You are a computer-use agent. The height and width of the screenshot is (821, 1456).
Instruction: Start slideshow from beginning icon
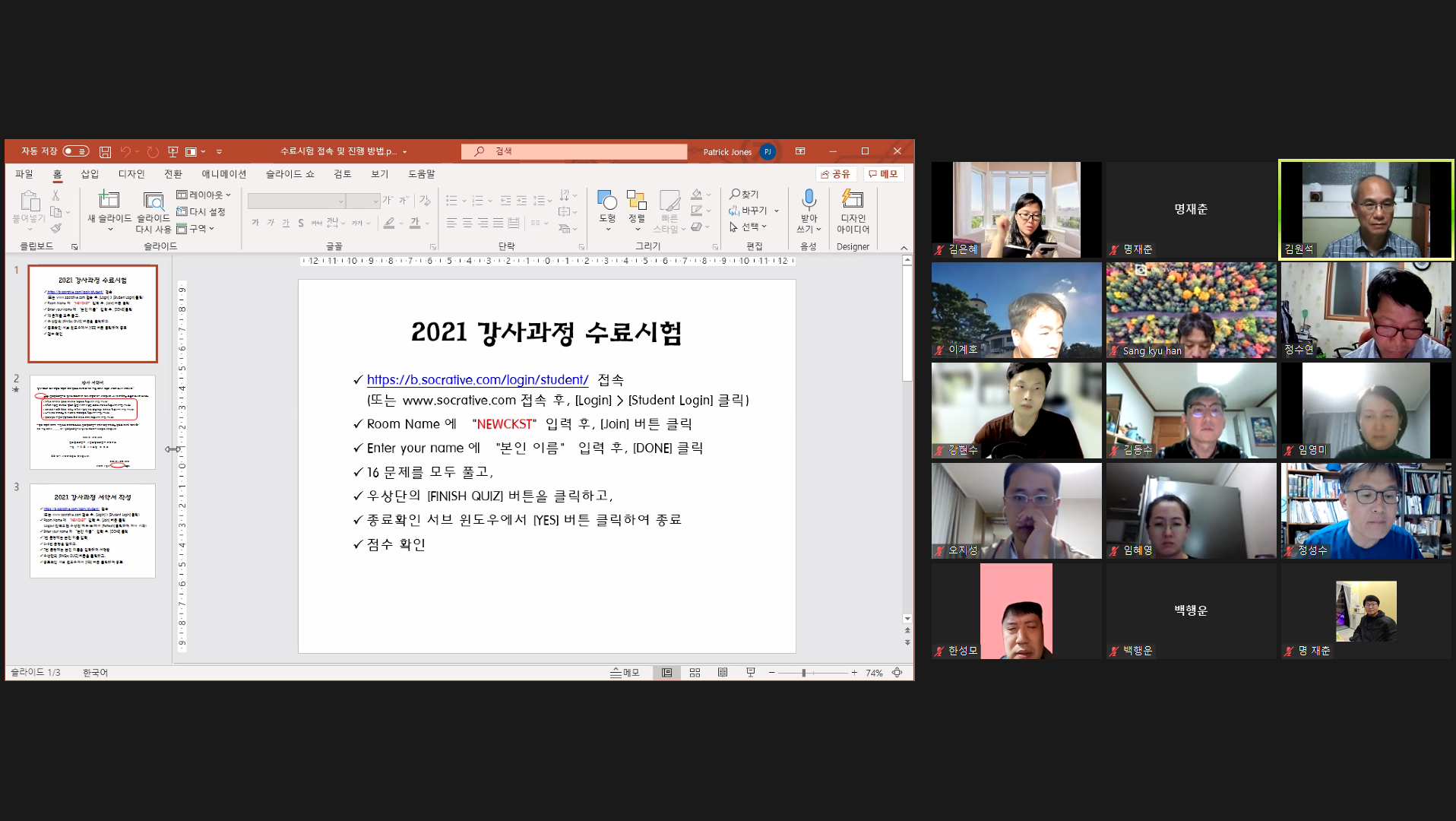click(x=173, y=152)
